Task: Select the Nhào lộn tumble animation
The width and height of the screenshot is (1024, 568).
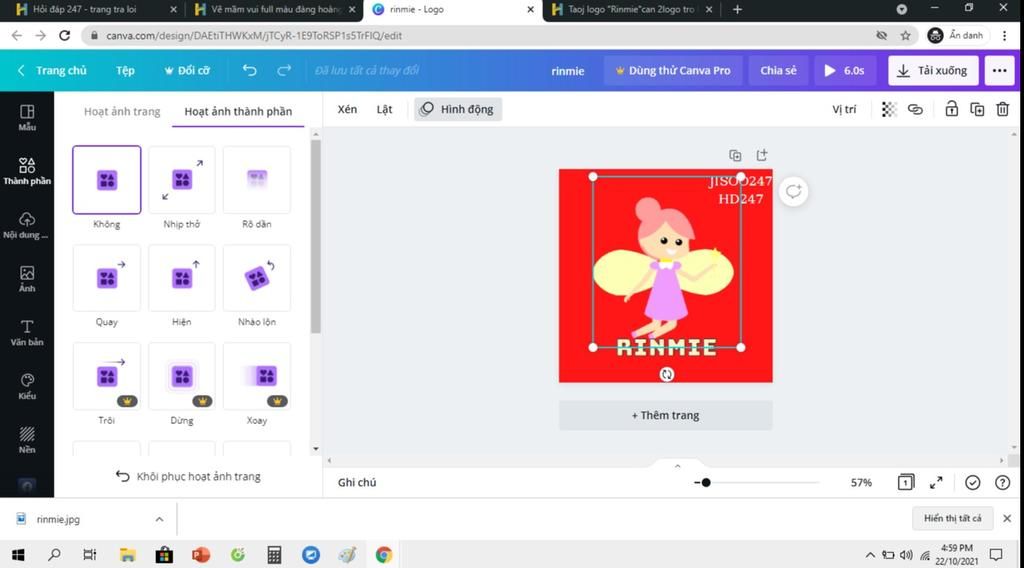Action: pos(257,278)
